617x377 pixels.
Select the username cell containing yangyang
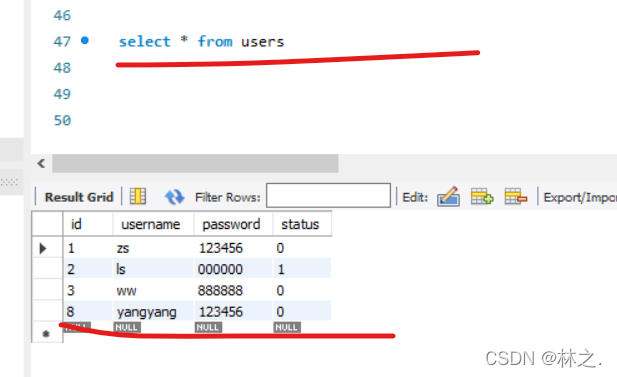(153, 312)
